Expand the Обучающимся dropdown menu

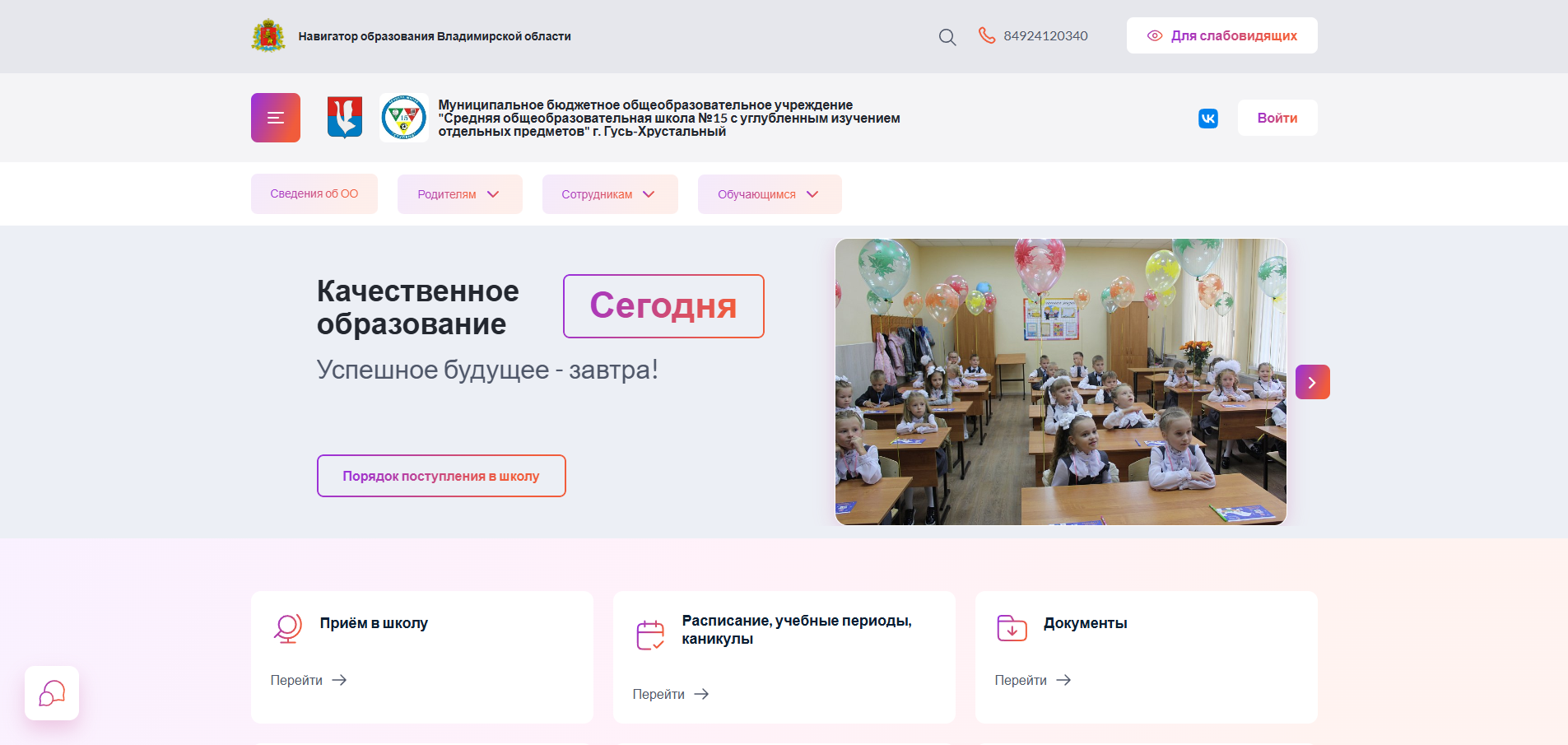coord(769,194)
